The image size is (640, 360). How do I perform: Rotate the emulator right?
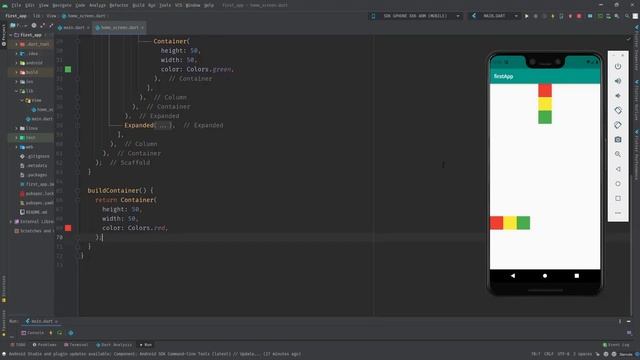pos(618,125)
